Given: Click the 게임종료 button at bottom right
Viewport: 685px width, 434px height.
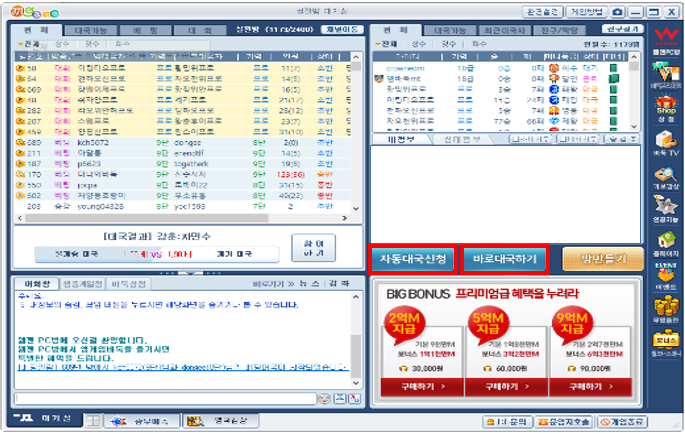Looking at the screenshot, I should pos(623,422).
